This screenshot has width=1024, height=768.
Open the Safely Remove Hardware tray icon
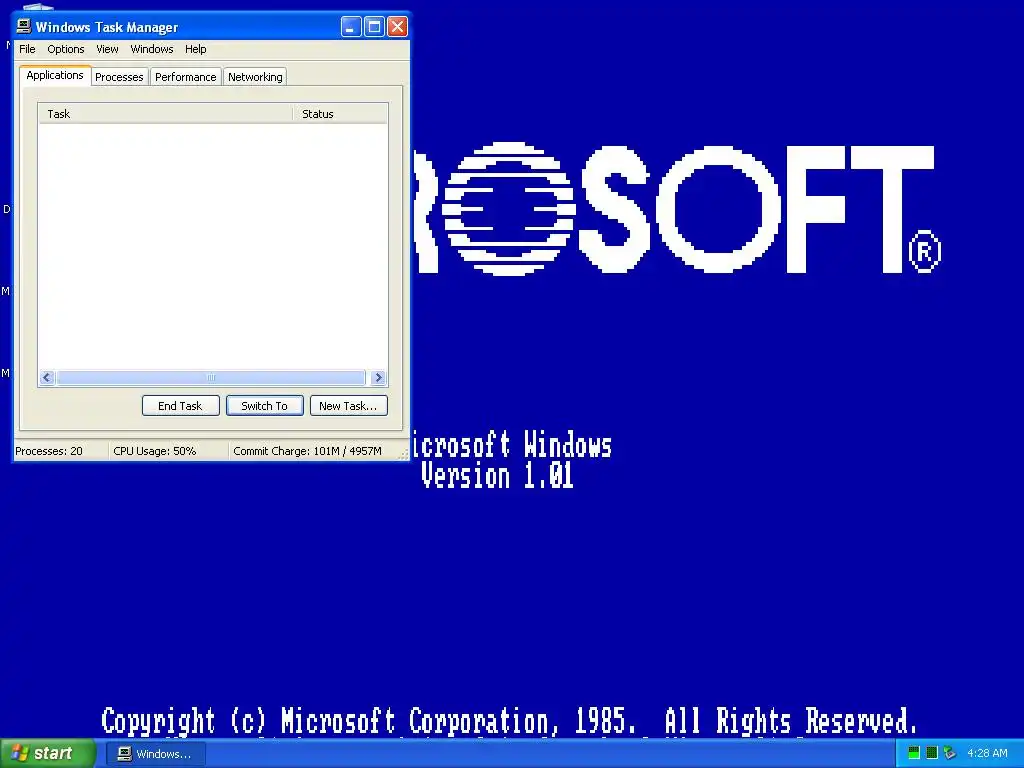(950, 753)
